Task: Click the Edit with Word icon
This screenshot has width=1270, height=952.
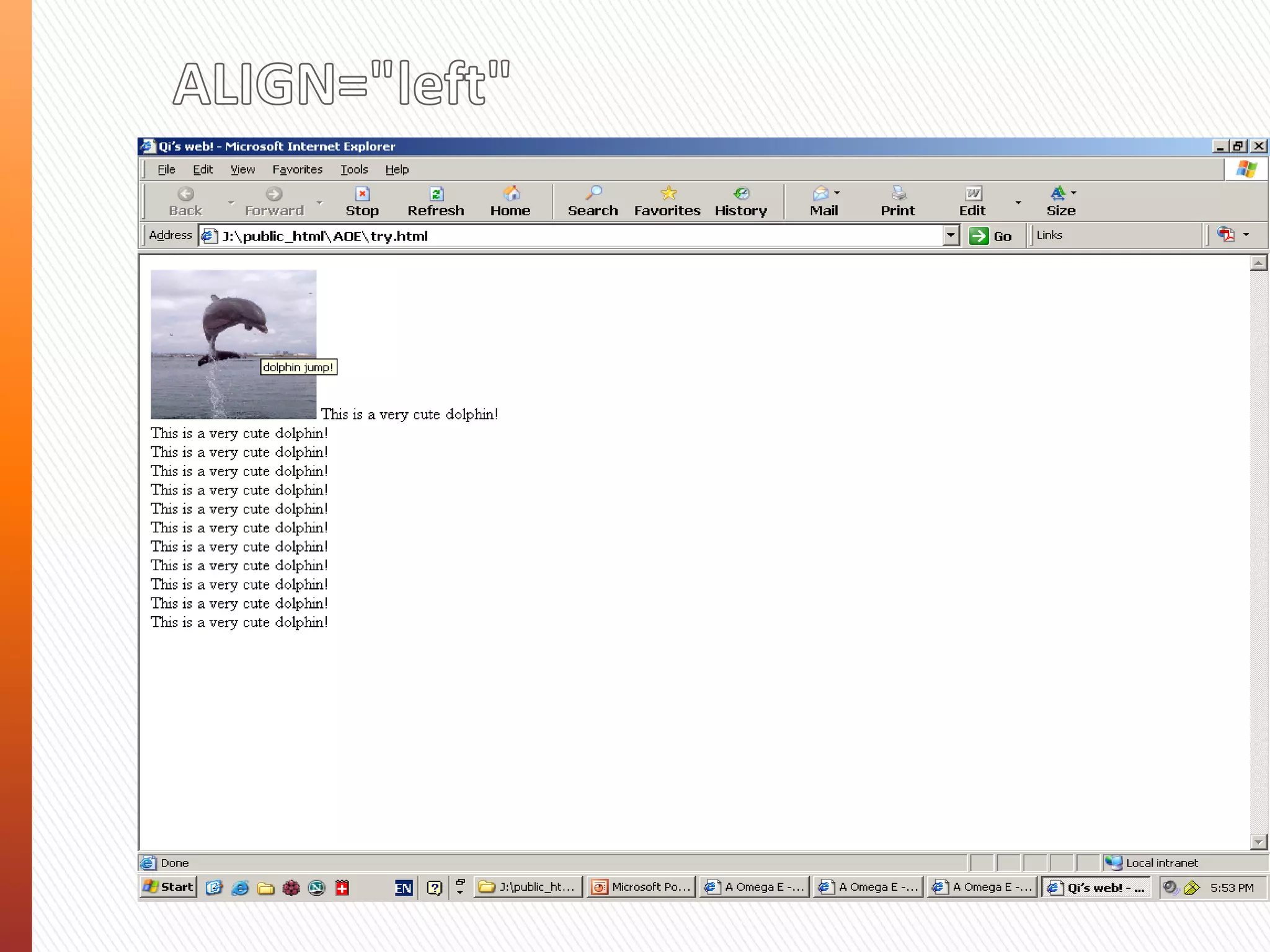Action: point(973,194)
